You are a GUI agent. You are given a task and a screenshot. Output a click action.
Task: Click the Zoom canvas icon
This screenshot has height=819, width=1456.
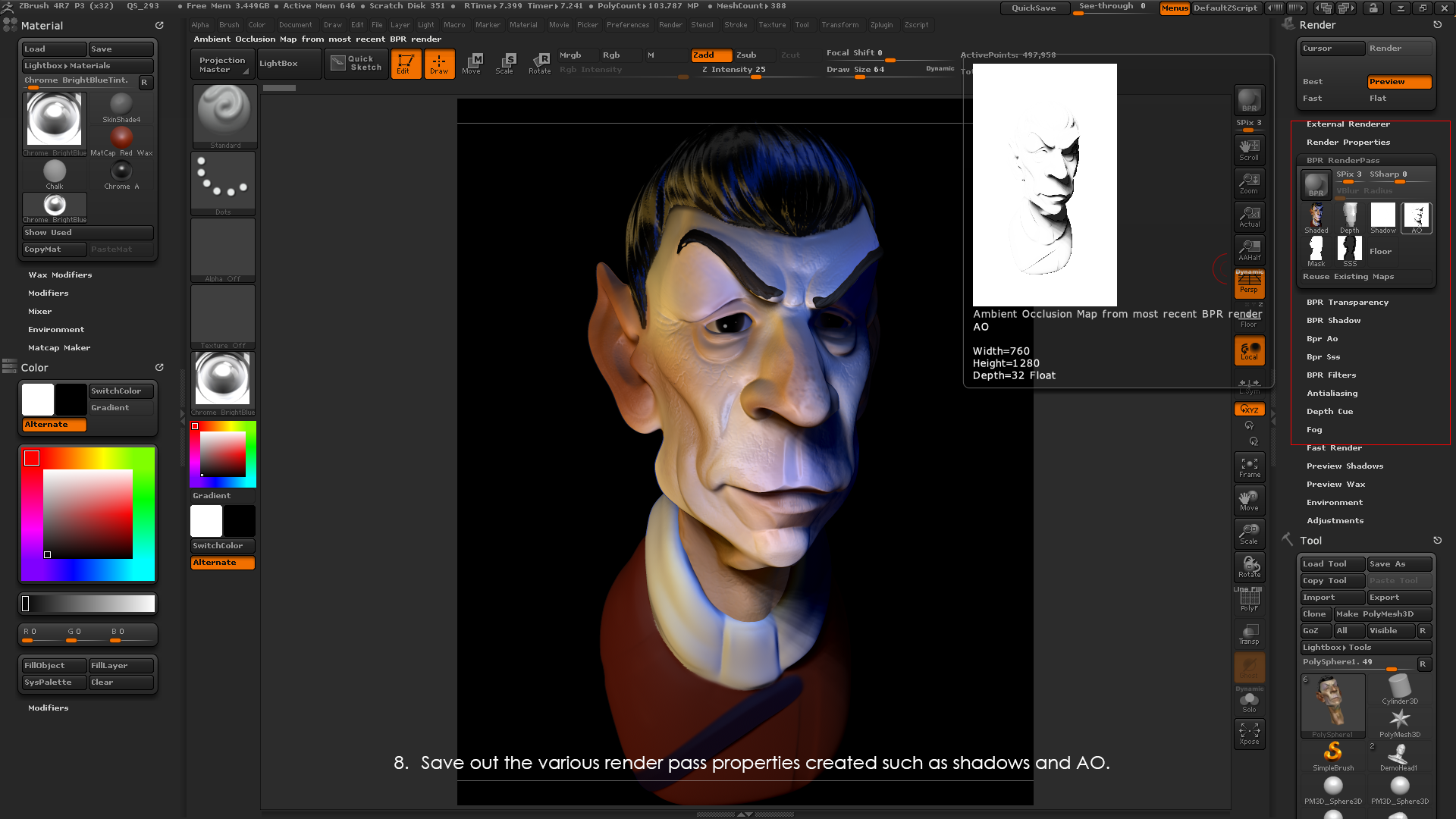click(x=1249, y=183)
